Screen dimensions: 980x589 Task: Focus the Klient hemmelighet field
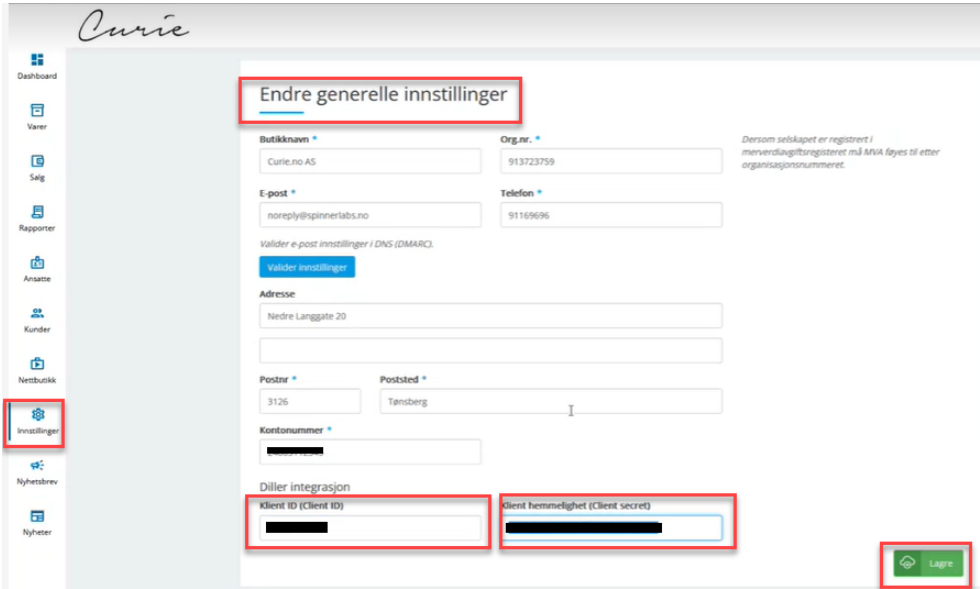610,528
